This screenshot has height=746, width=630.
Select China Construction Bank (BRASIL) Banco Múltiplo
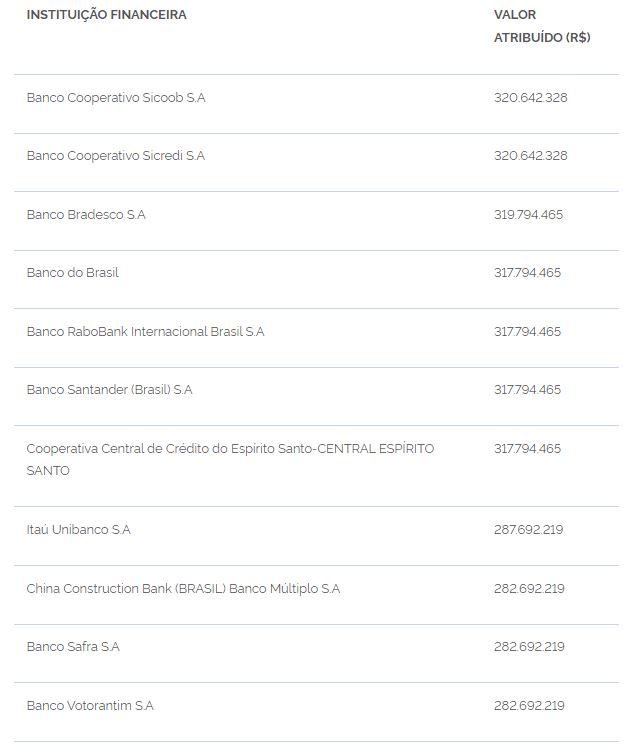183,589
